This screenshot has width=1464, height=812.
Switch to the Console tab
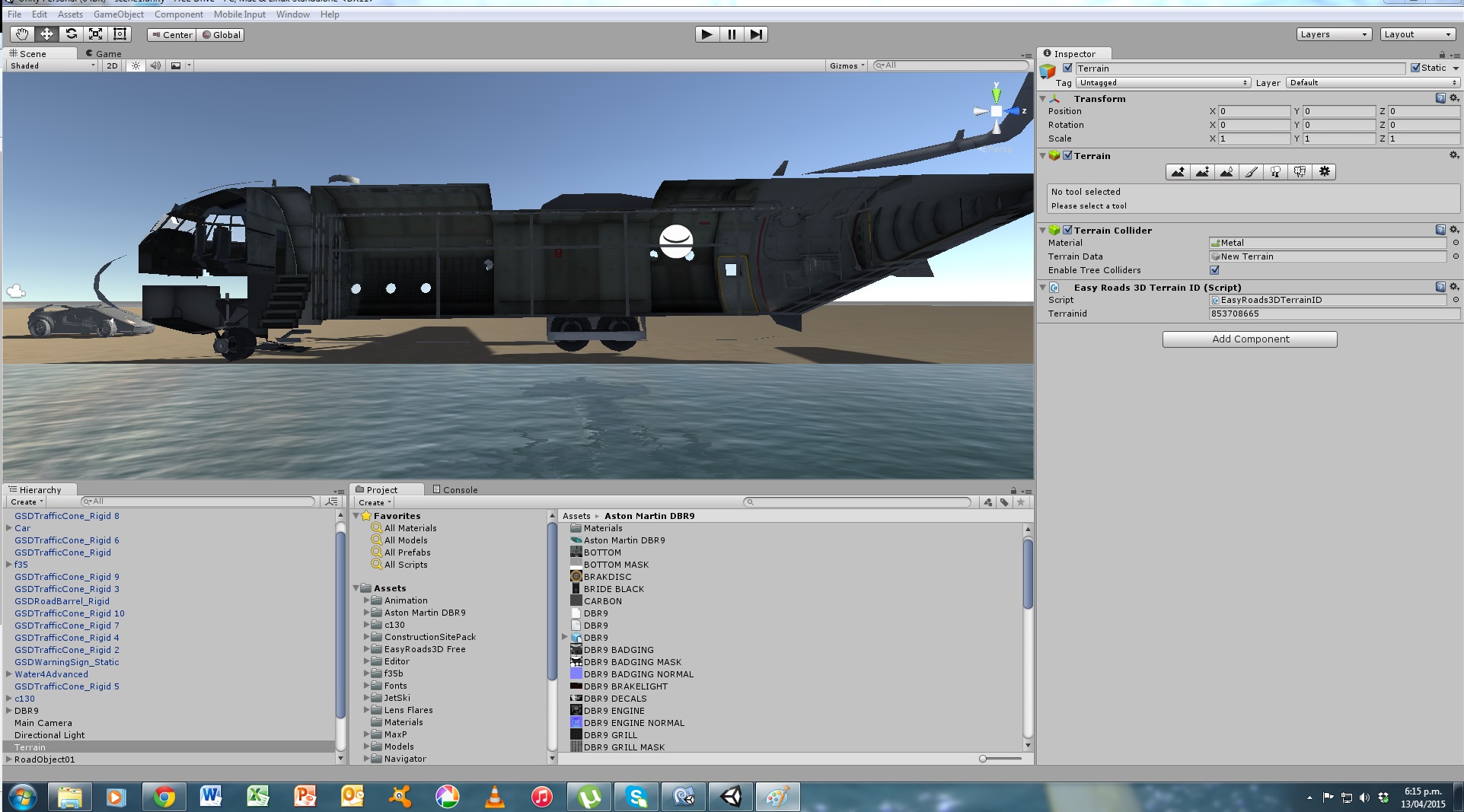[x=455, y=489]
